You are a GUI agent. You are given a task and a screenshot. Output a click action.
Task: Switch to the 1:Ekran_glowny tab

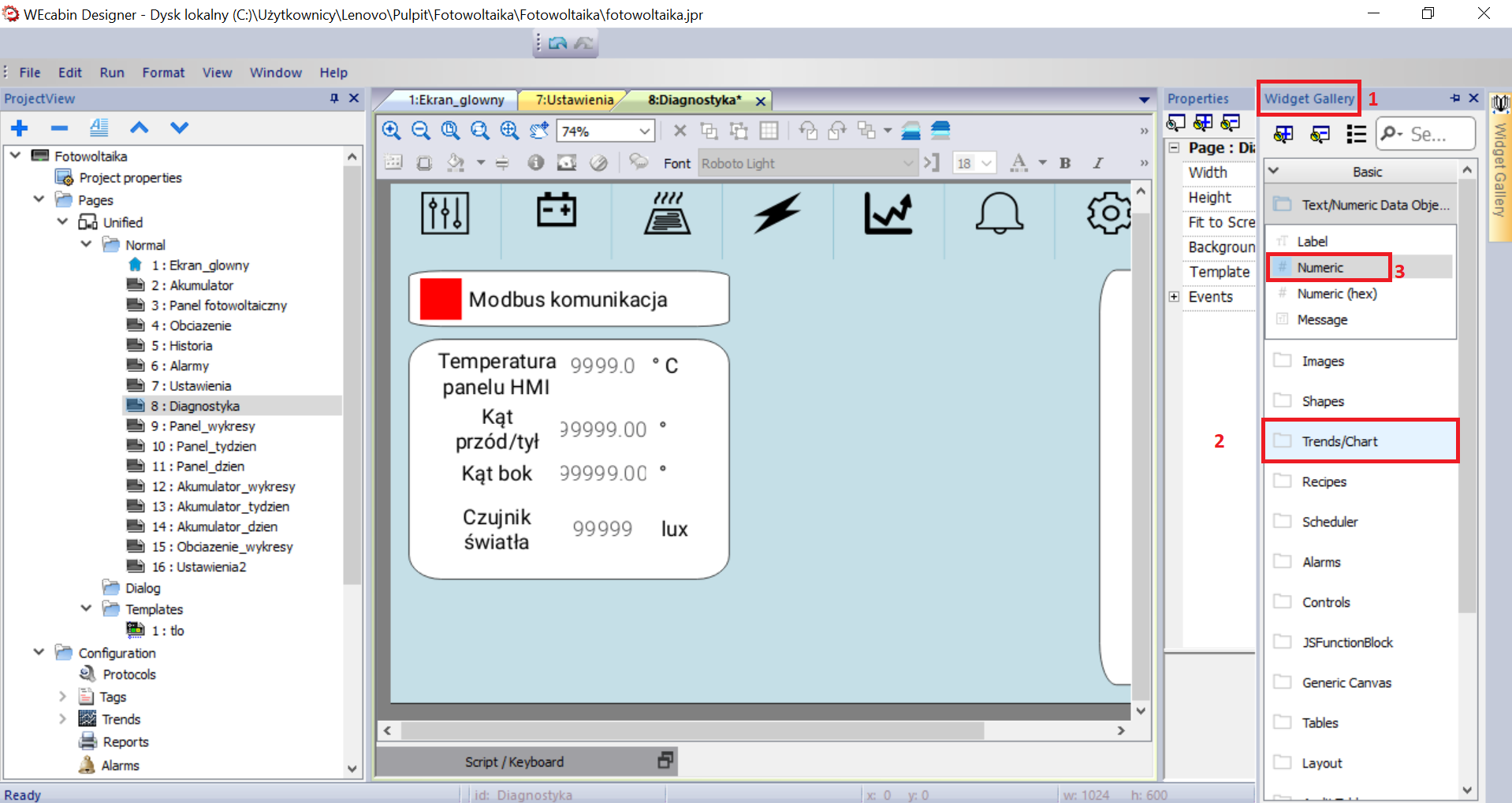456,100
